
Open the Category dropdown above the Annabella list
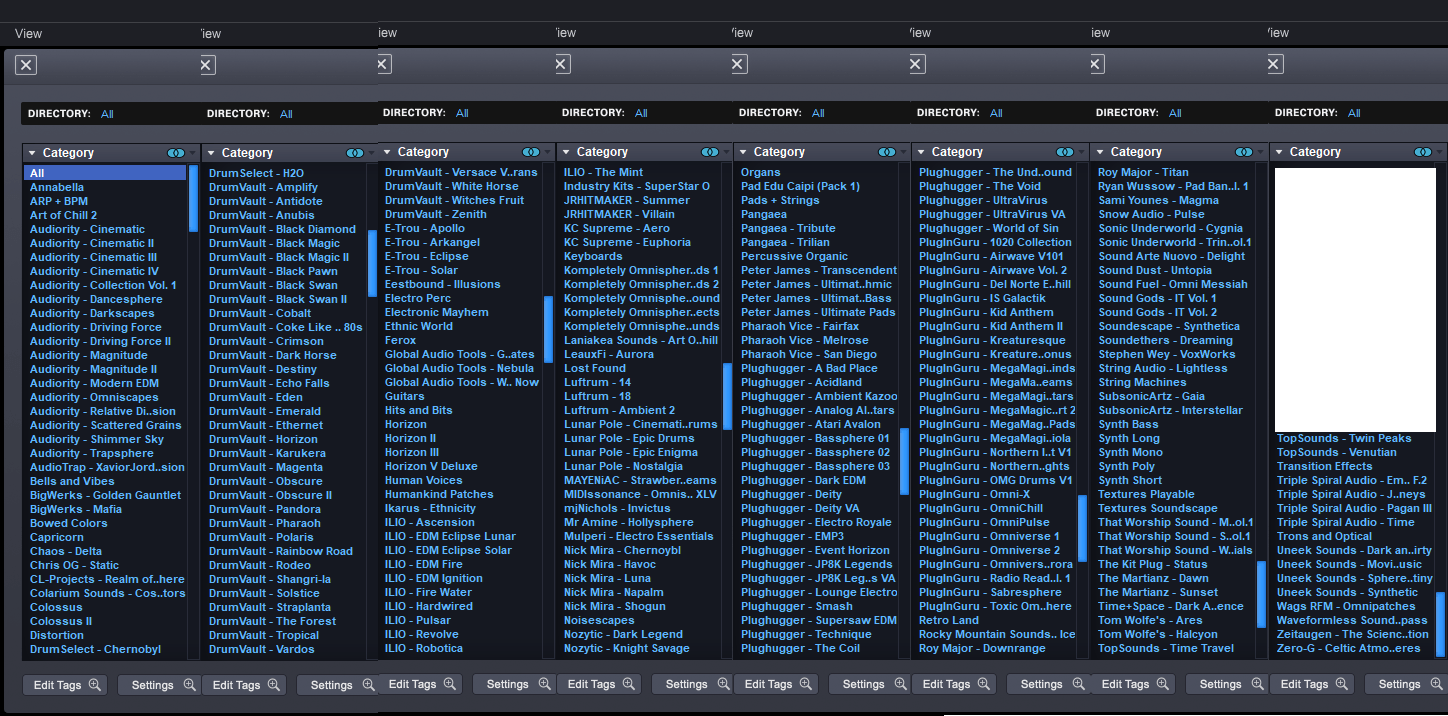(x=61, y=153)
